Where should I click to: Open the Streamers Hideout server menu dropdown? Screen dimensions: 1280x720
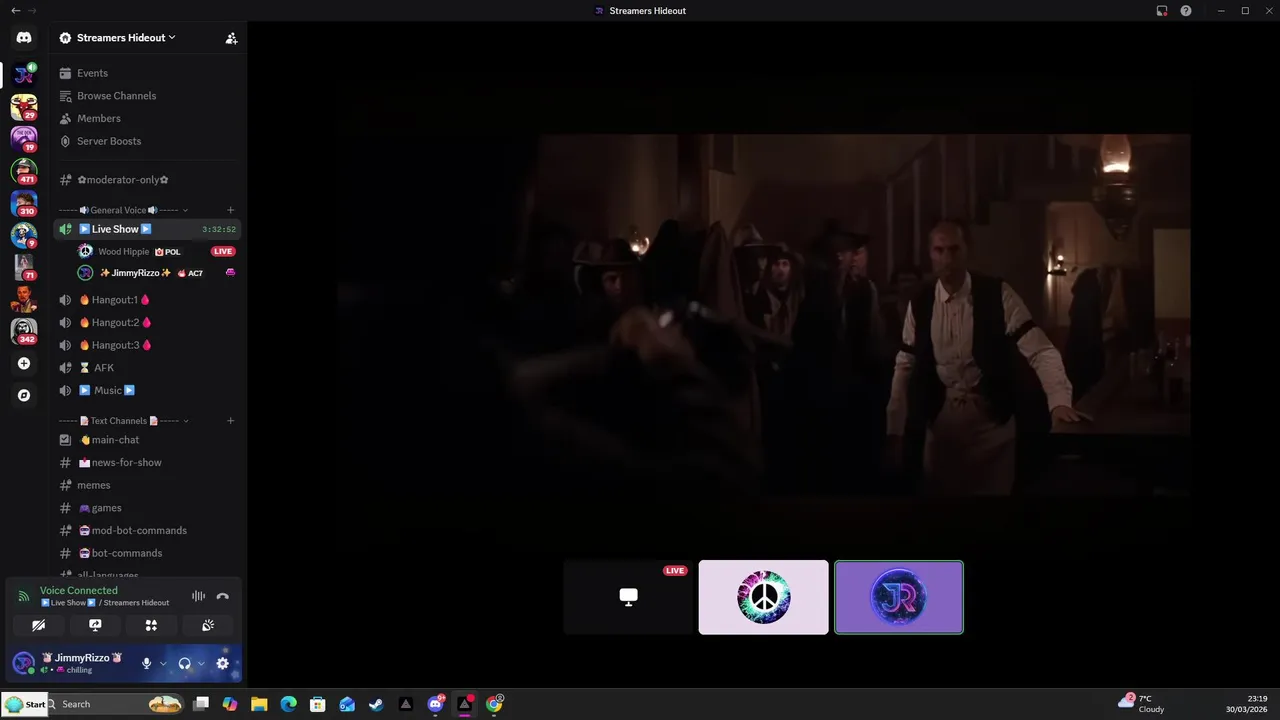point(126,38)
